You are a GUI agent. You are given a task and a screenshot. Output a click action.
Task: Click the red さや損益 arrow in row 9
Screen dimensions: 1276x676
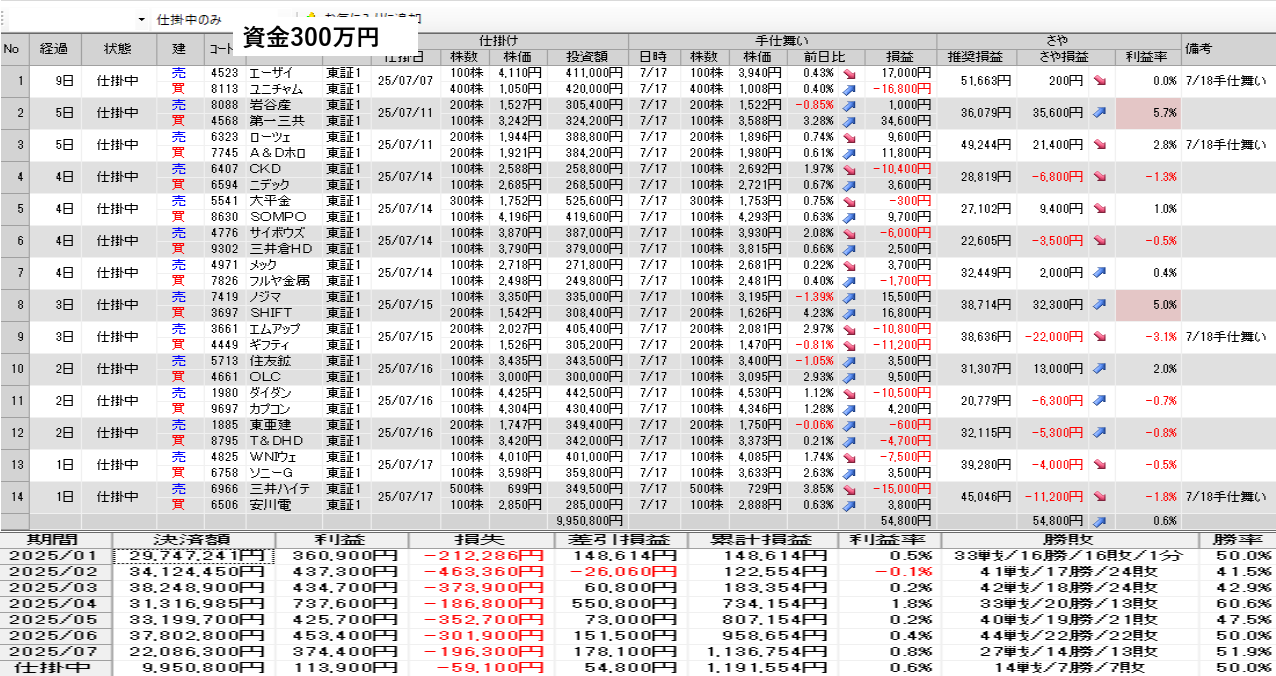tap(1099, 337)
